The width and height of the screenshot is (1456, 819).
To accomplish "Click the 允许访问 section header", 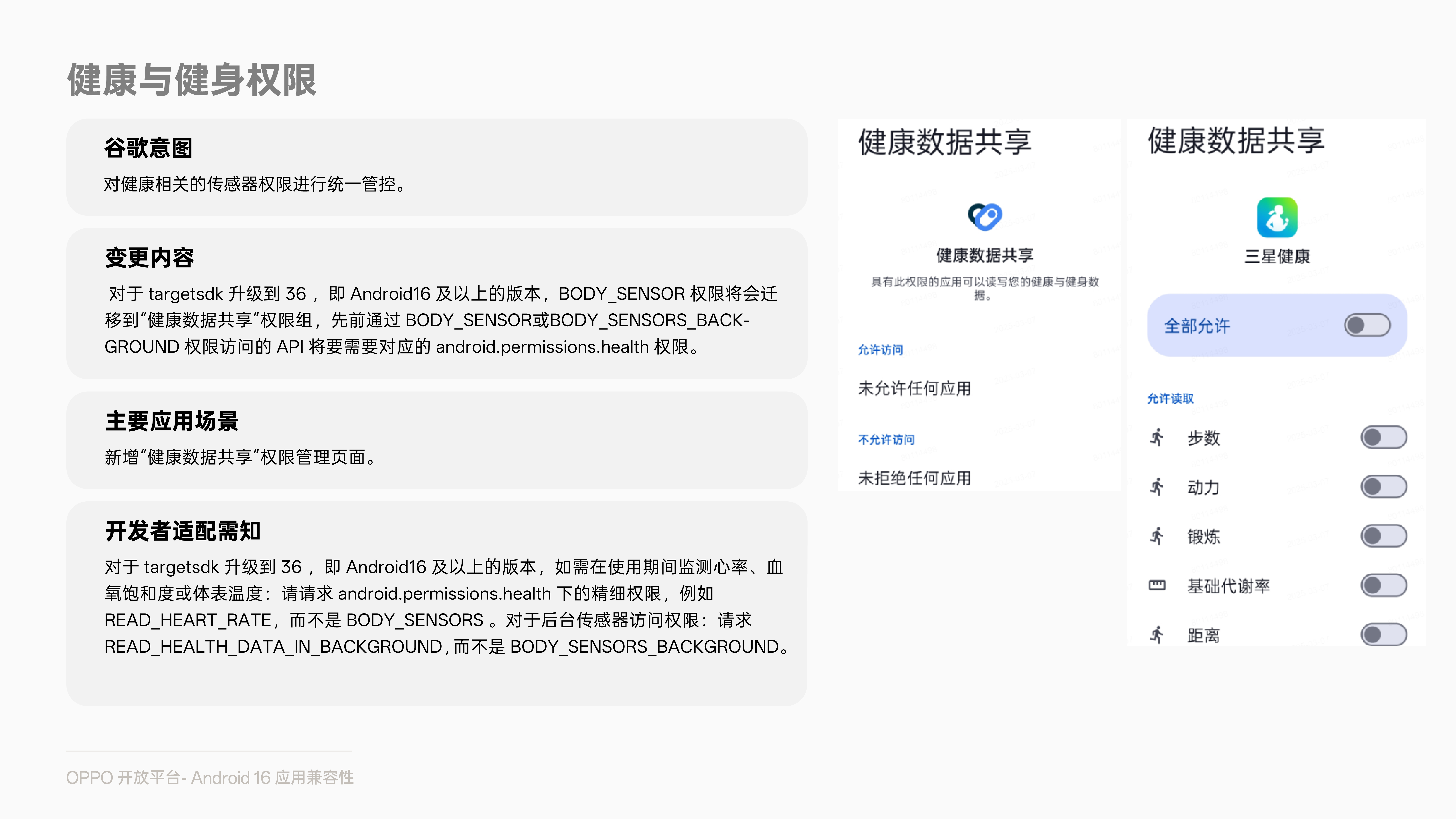I will point(880,350).
